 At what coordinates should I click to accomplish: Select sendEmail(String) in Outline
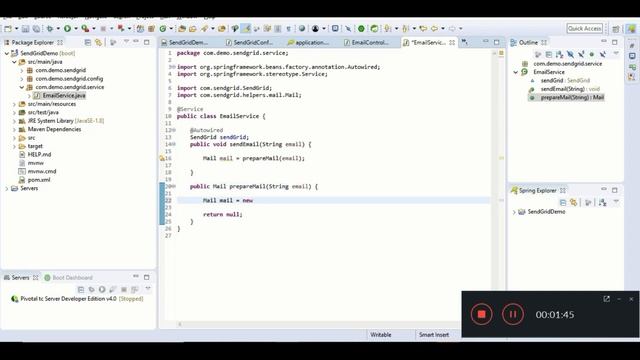[570, 89]
